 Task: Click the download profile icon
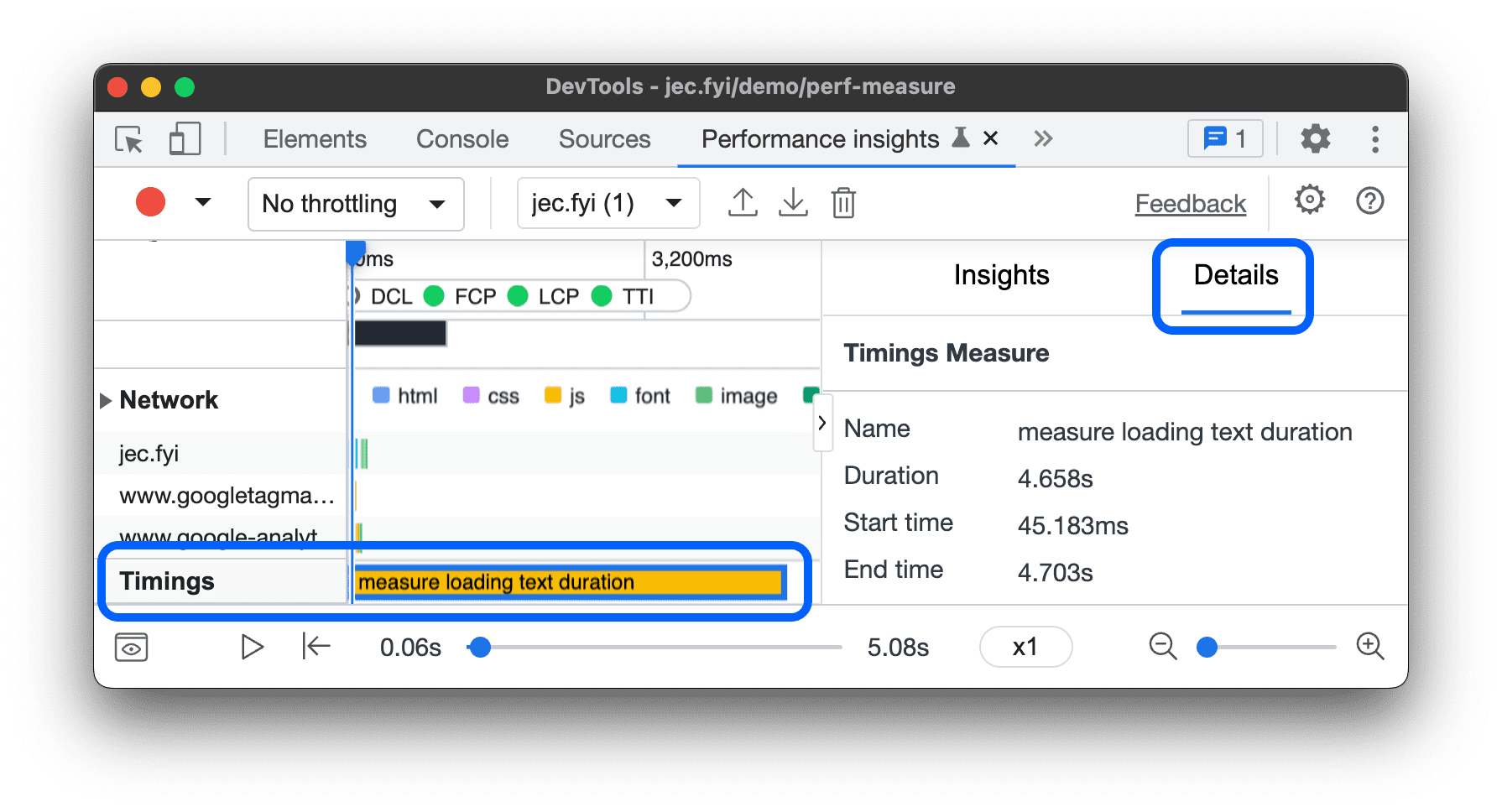click(x=793, y=203)
